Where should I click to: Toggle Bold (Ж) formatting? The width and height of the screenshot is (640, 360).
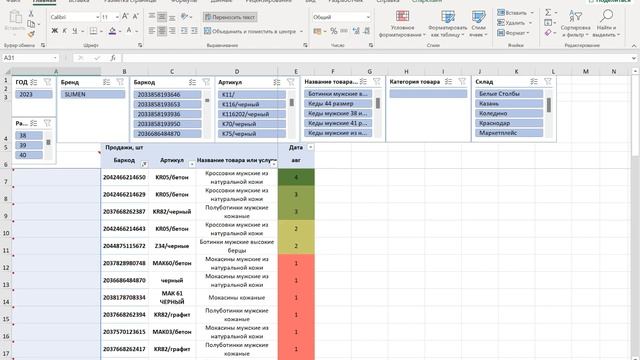coord(55,31)
